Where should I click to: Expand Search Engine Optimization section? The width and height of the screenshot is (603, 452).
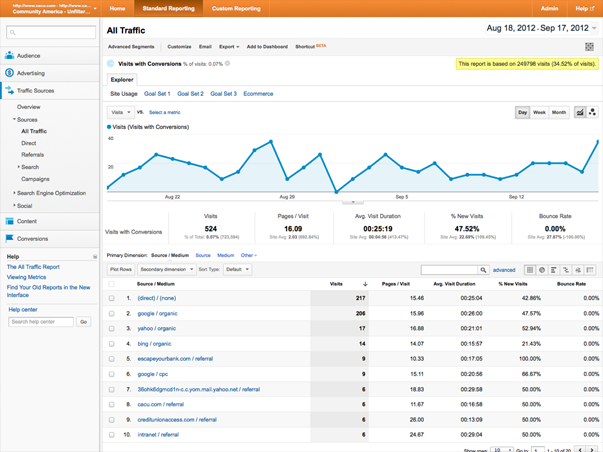point(14,192)
